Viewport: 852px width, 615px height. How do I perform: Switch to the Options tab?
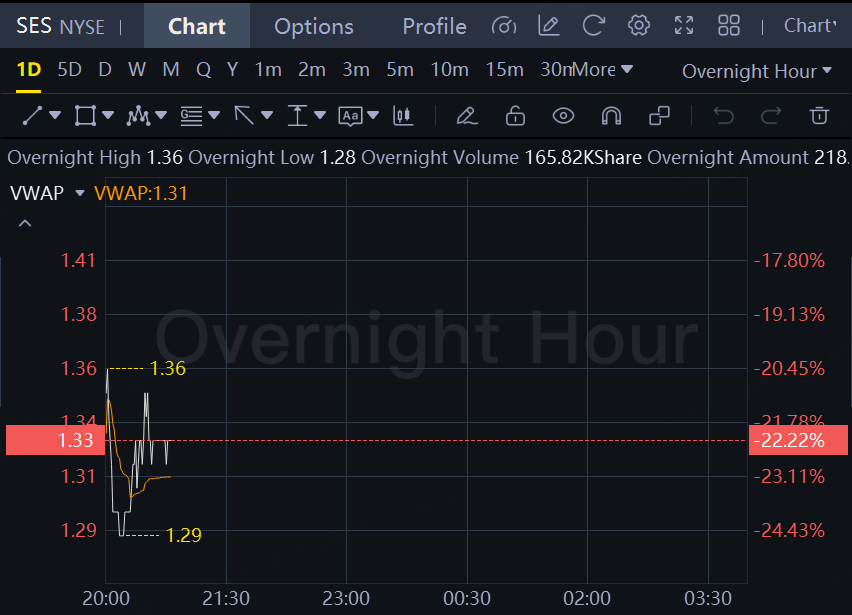click(314, 26)
